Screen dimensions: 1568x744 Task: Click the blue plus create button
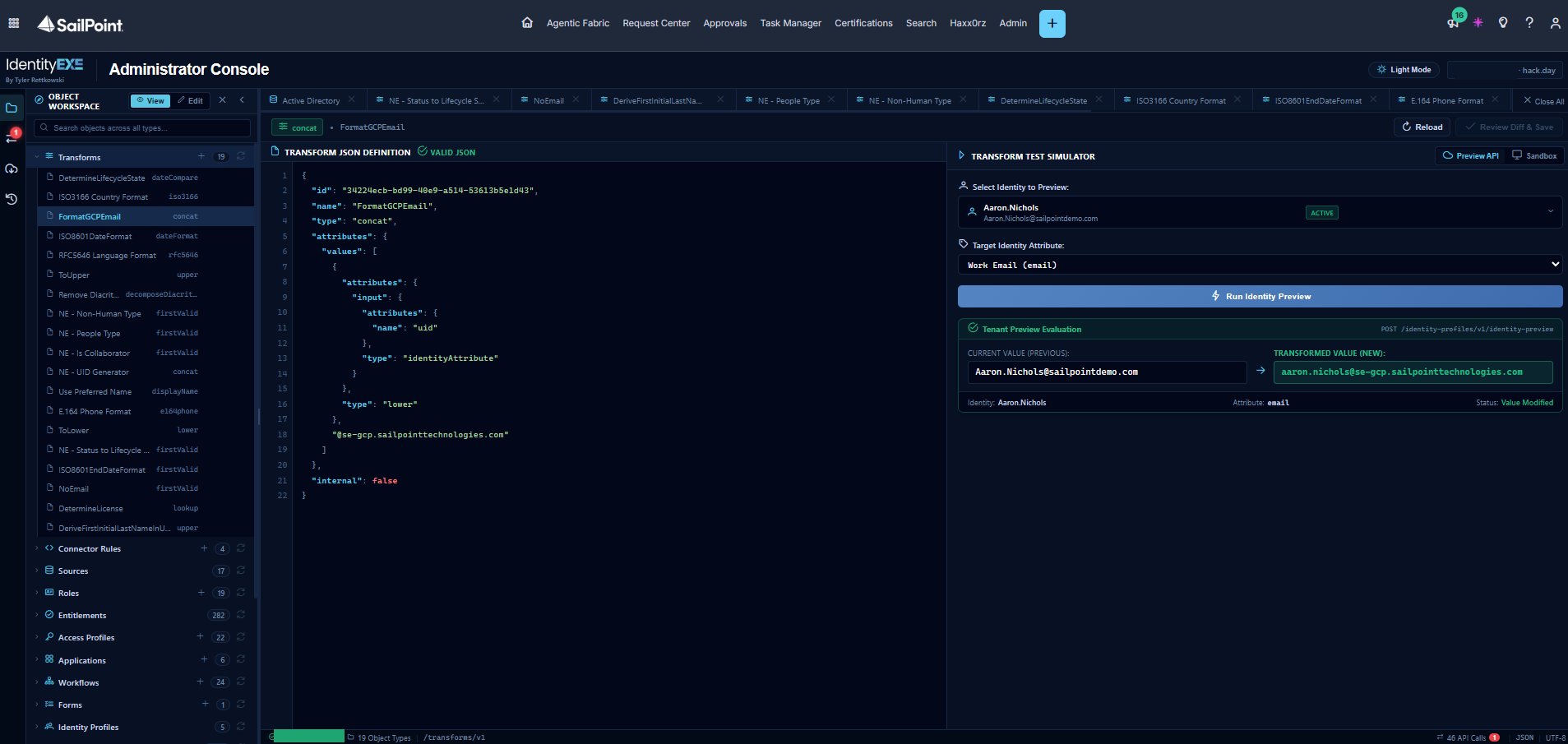(x=1052, y=24)
